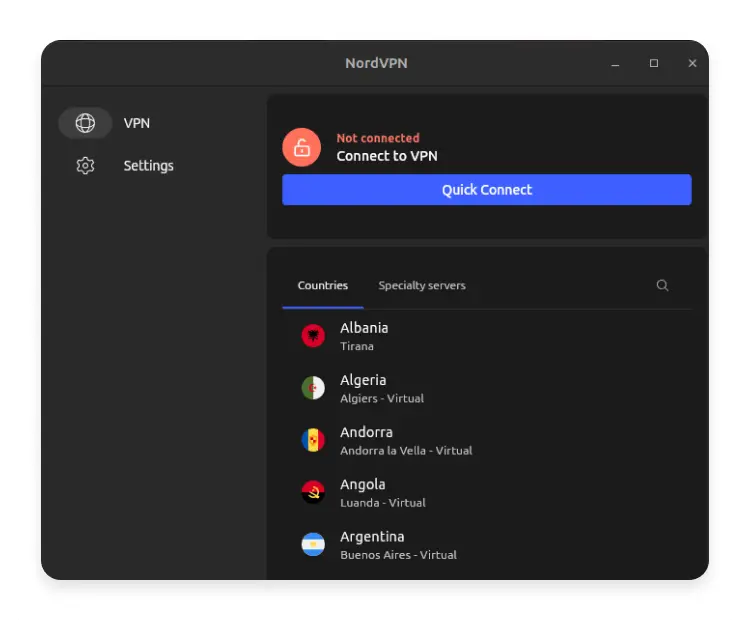Maximize the NordVPN window
Image resolution: width=750 pixels, height=620 pixels.
pyautogui.click(x=654, y=63)
